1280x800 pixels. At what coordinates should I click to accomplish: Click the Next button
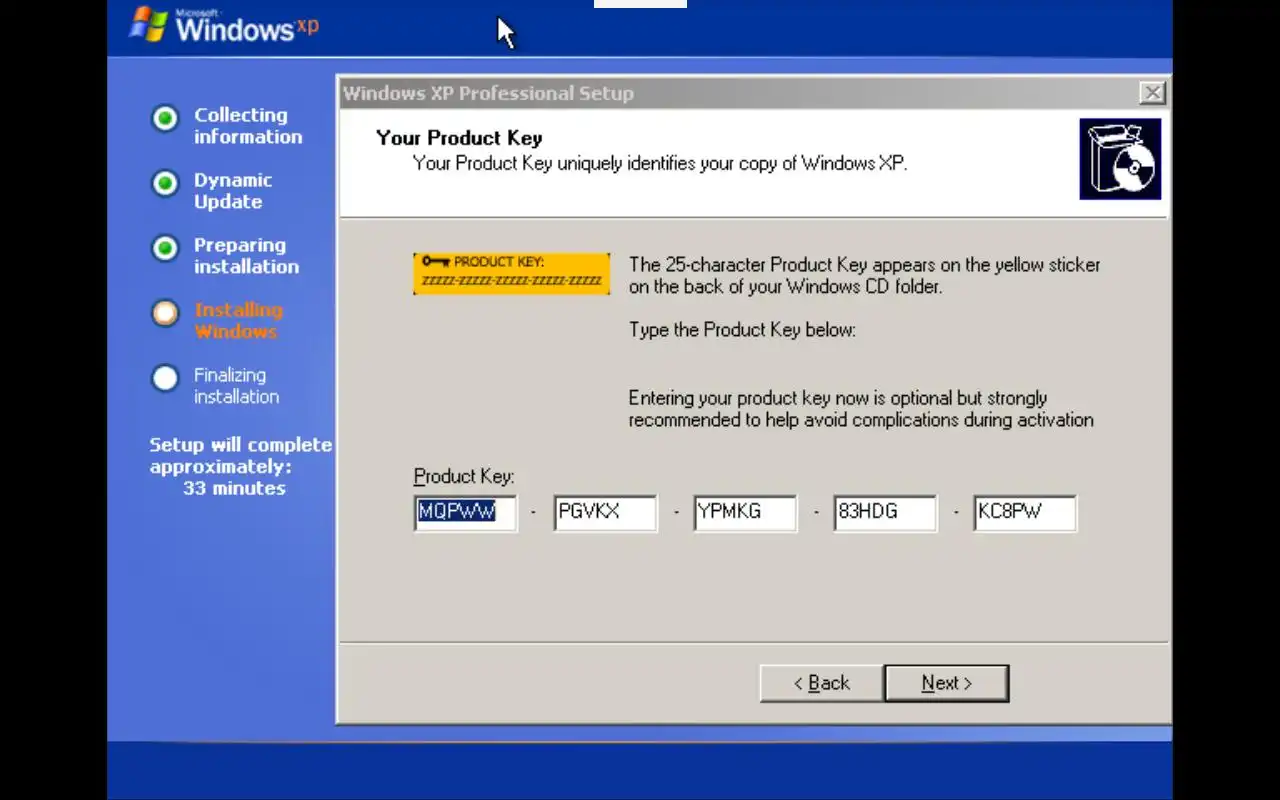pos(946,683)
